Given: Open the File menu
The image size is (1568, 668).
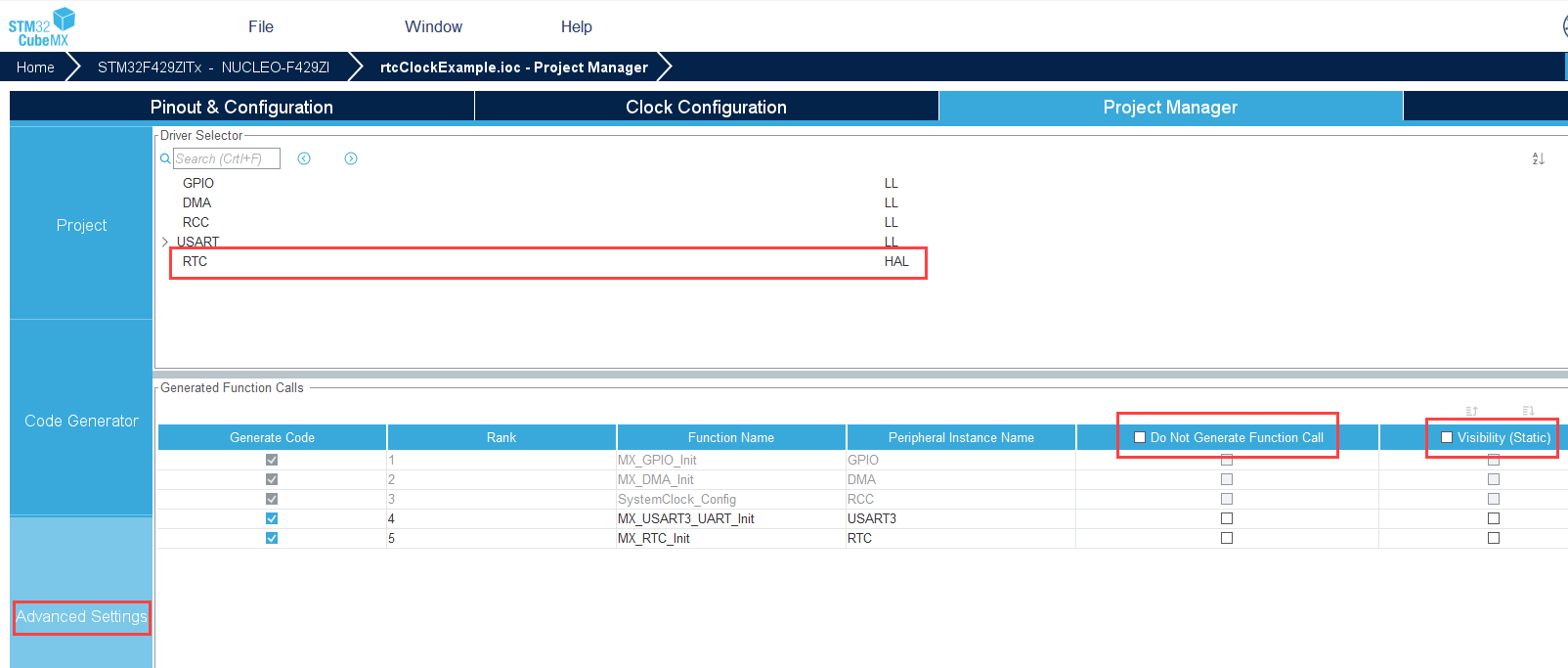Looking at the screenshot, I should click(261, 26).
